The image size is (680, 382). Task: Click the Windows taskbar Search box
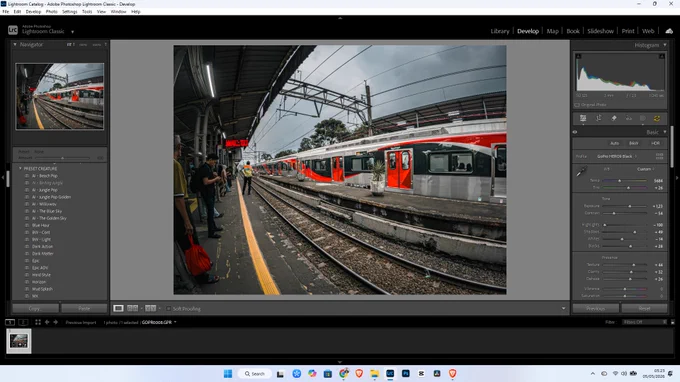[x=255, y=373]
